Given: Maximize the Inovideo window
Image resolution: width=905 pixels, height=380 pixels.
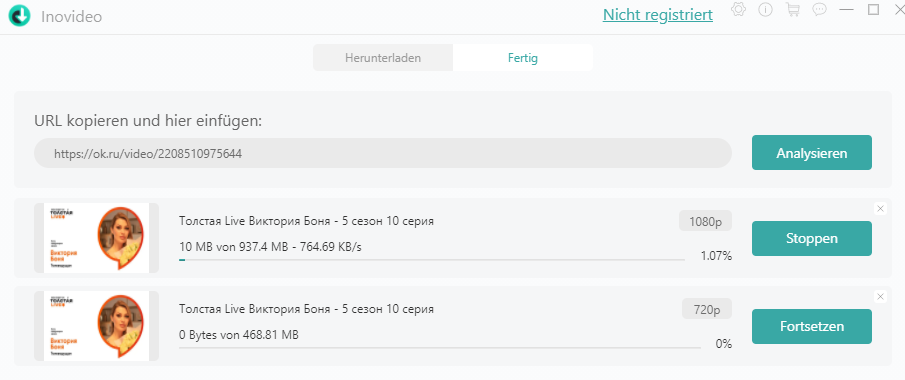Looking at the screenshot, I should tap(873, 10).
